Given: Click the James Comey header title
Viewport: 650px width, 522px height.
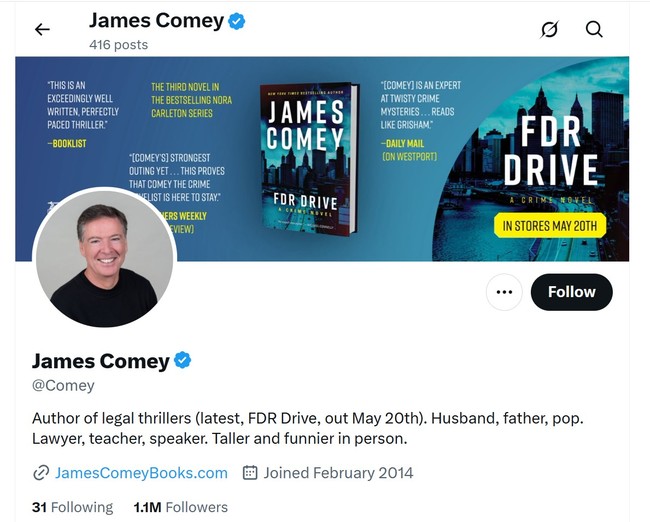Looking at the screenshot, I should (x=157, y=20).
